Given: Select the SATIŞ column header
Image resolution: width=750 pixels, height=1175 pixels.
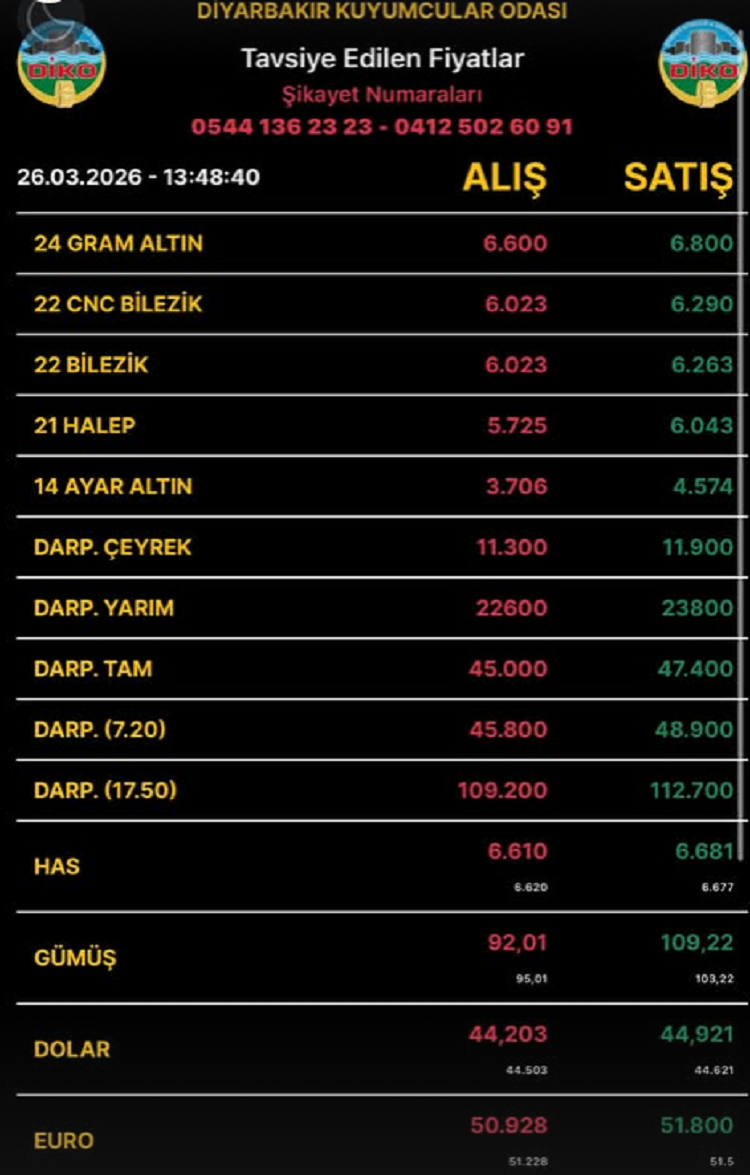Looking at the screenshot, I should tap(678, 177).
